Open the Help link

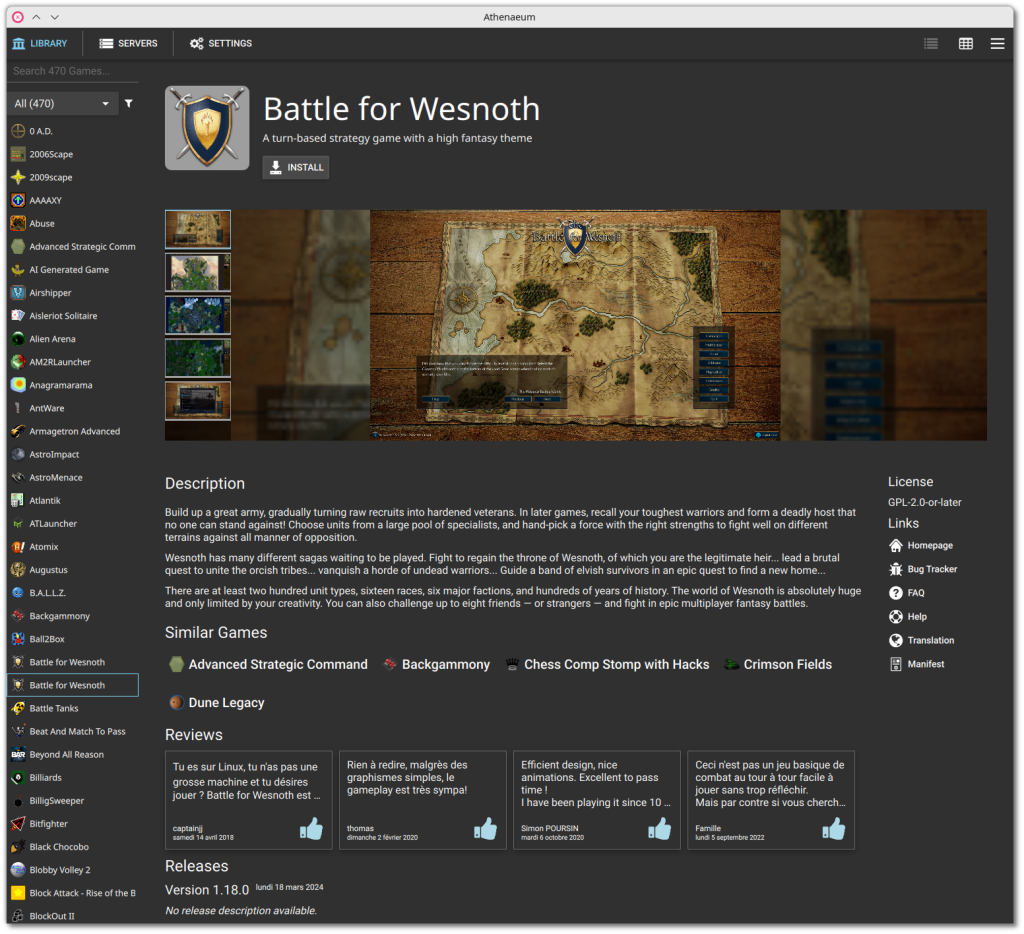908,617
